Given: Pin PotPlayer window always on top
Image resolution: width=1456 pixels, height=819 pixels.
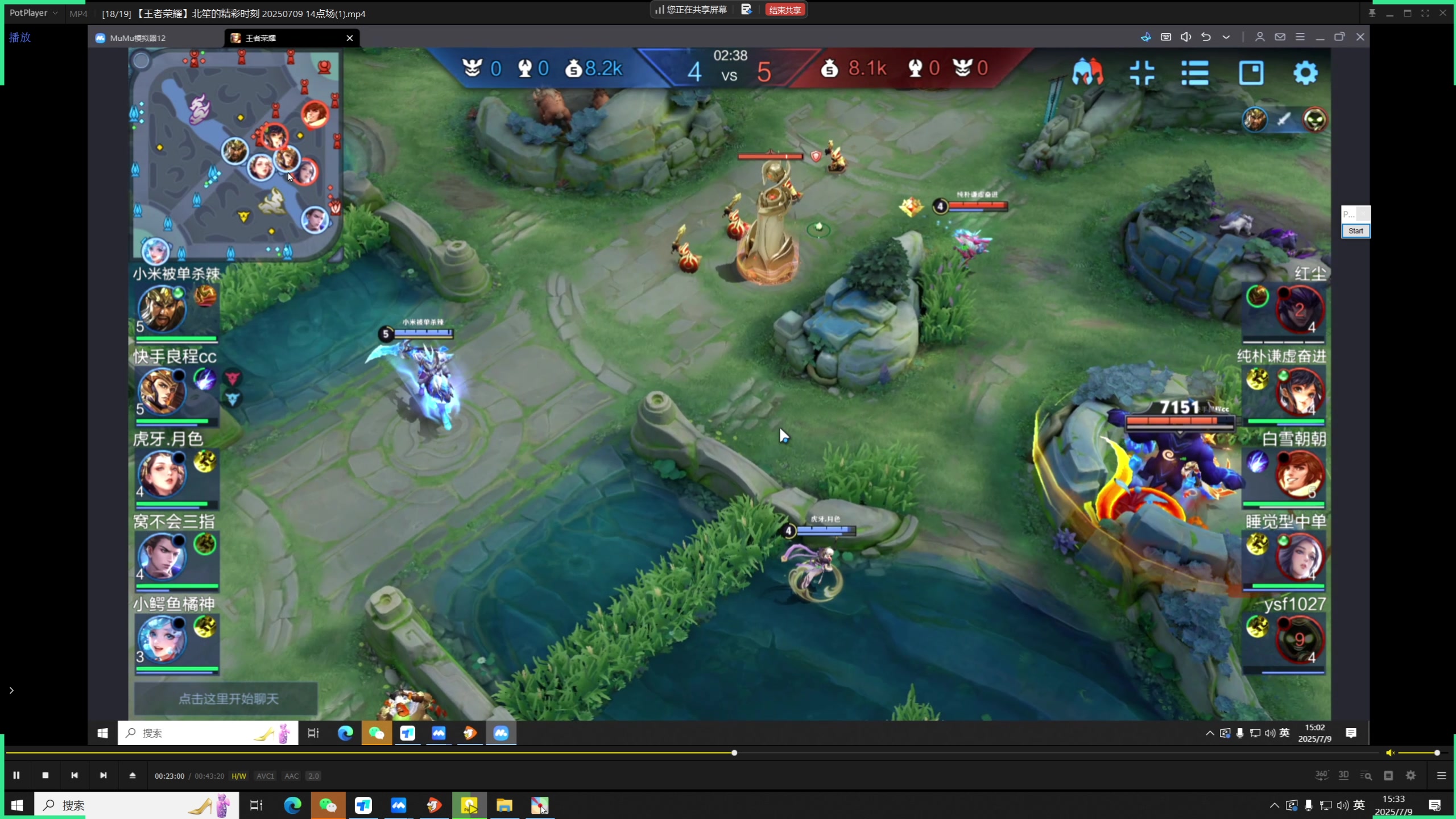Looking at the screenshot, I should pos(1372,13).
